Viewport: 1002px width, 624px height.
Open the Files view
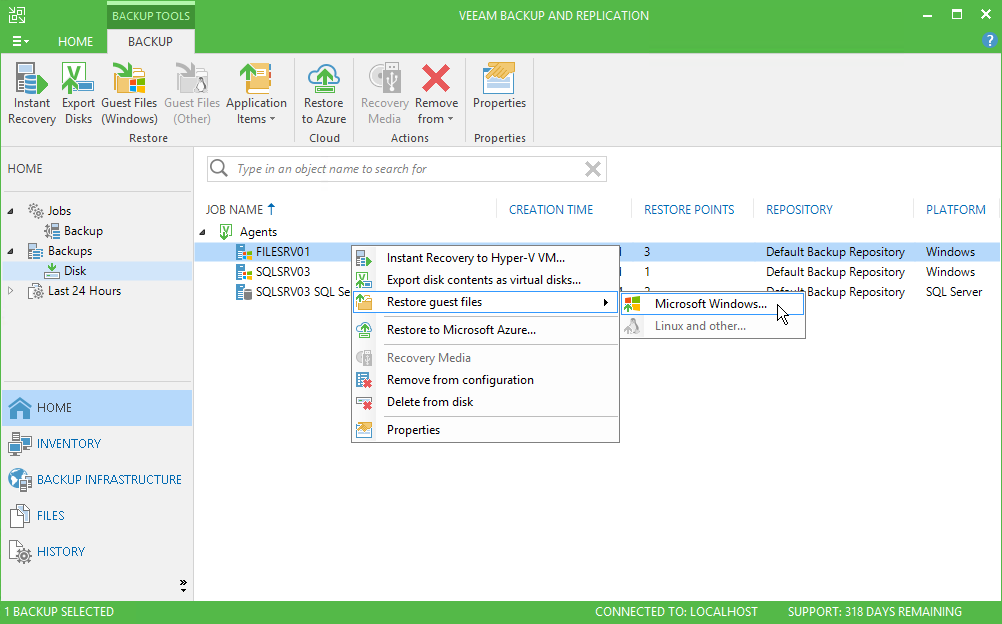[x=97, y=515]
